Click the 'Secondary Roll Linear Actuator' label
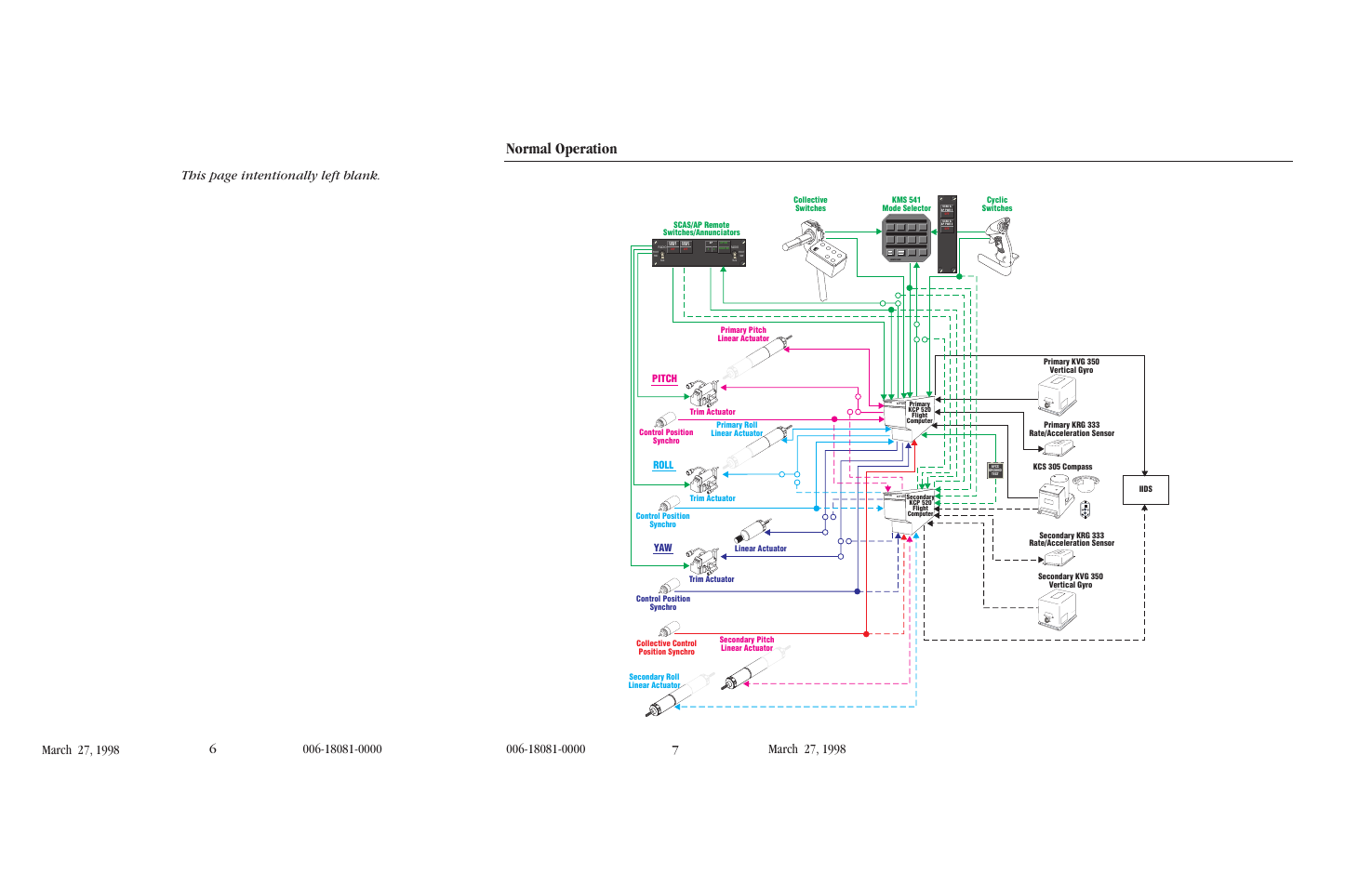1372x887 pixels. coord(654,682)
